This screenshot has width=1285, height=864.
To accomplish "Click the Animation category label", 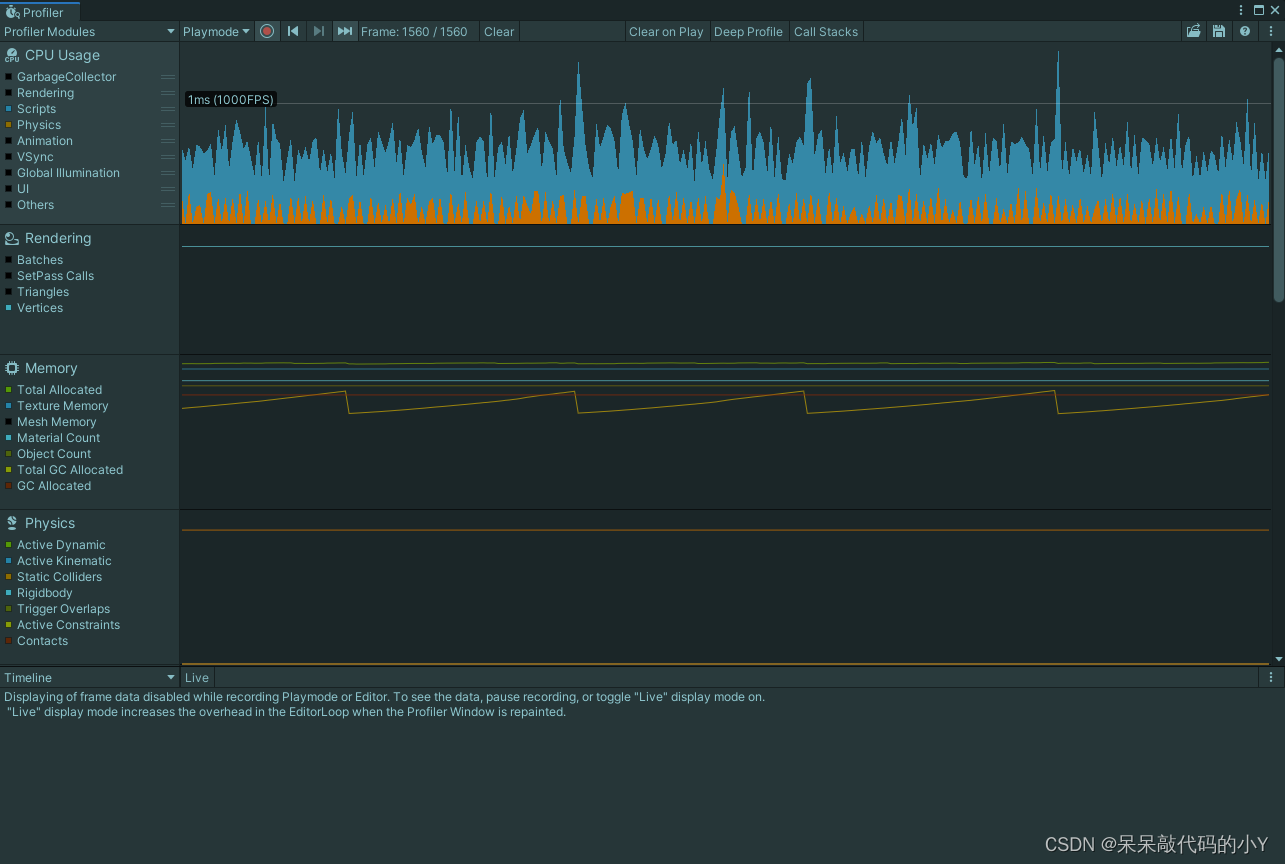I will tap(45, 141).
